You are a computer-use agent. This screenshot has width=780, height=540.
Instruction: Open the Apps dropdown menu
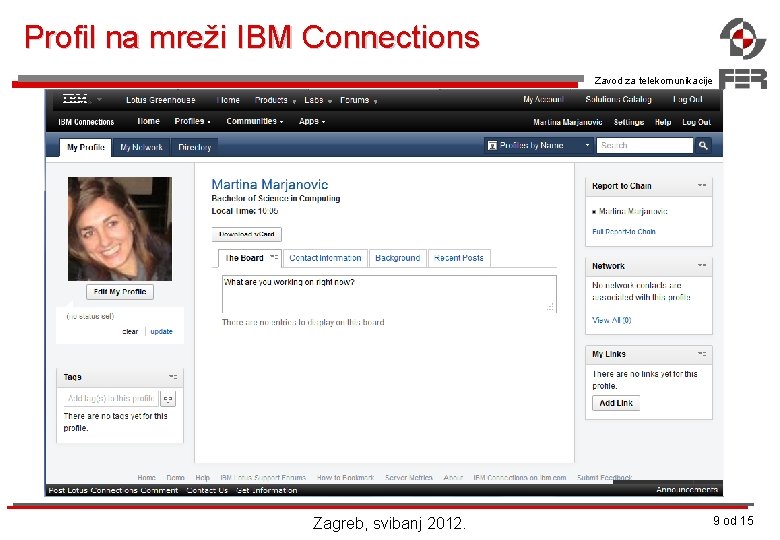(312, 121)
